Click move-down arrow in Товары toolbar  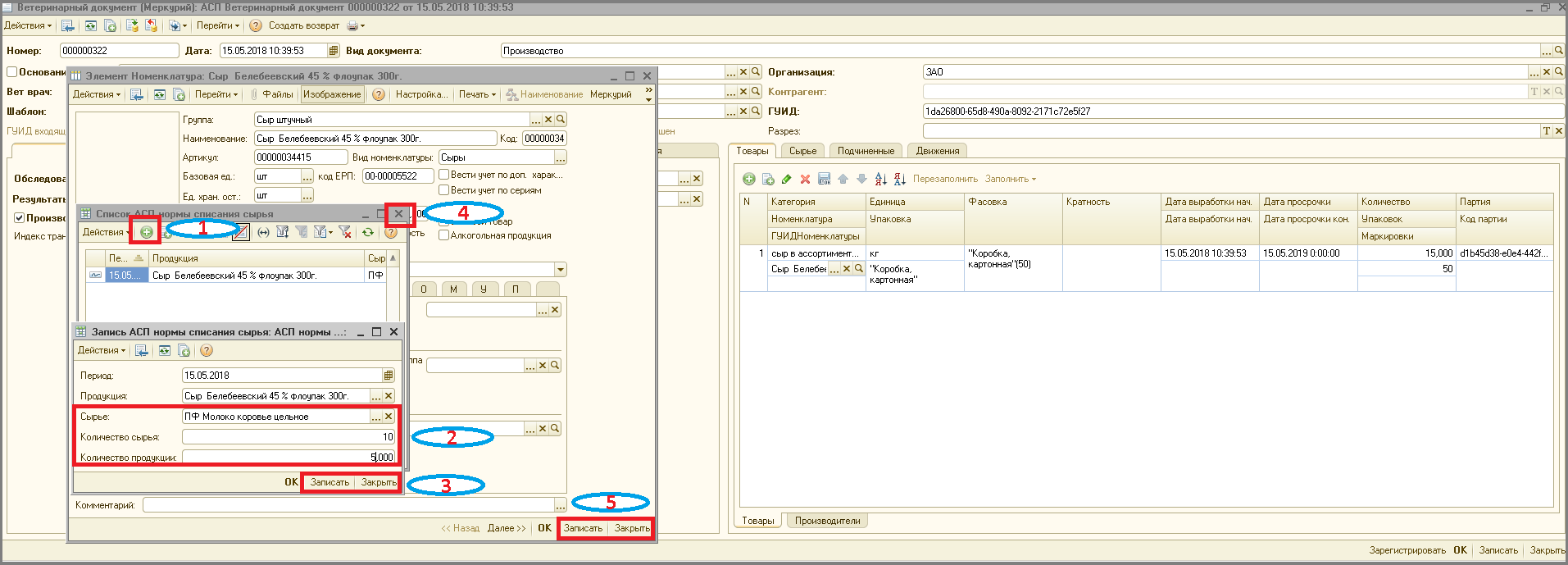click(861, 179)
